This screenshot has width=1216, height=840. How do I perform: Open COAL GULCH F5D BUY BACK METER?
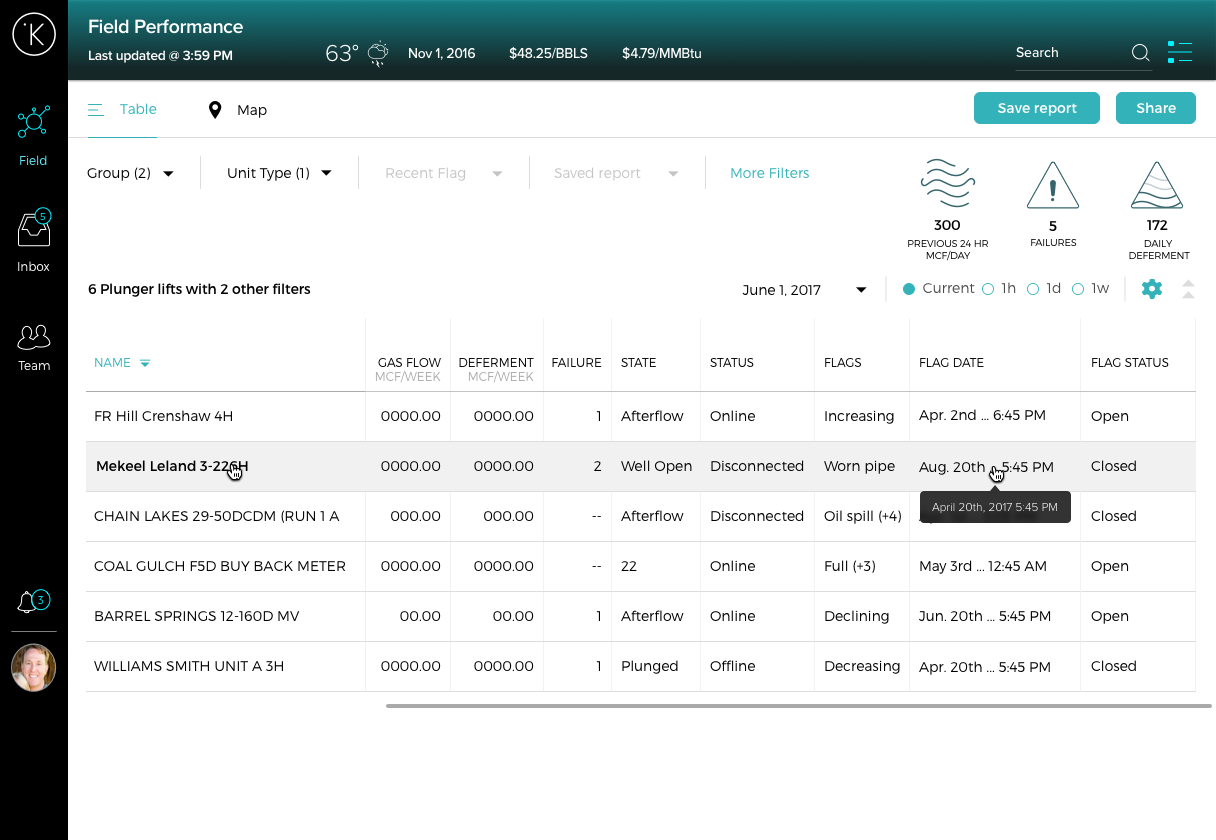[641, 566]
